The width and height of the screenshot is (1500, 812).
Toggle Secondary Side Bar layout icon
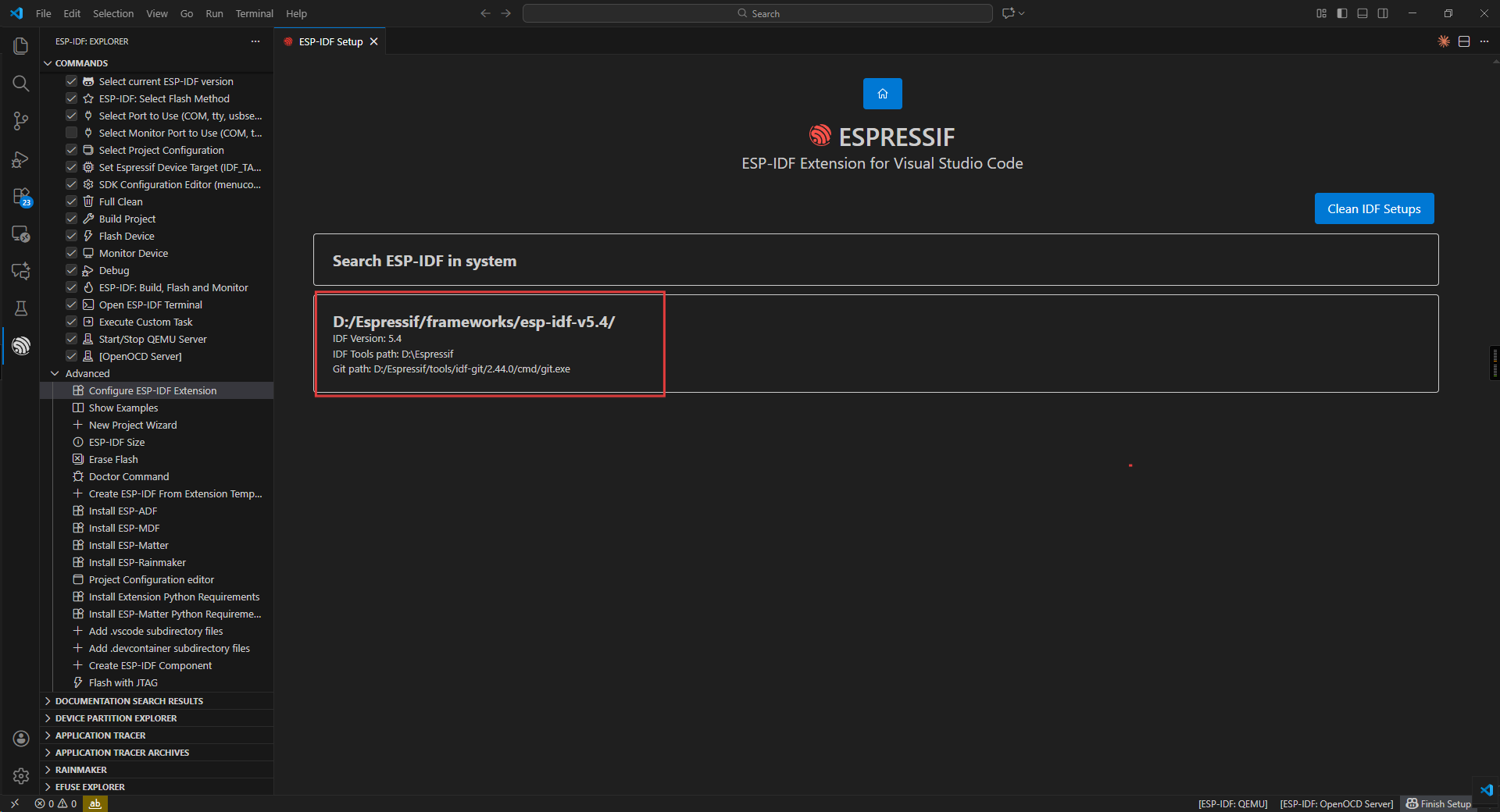[x=1383, y=13]
